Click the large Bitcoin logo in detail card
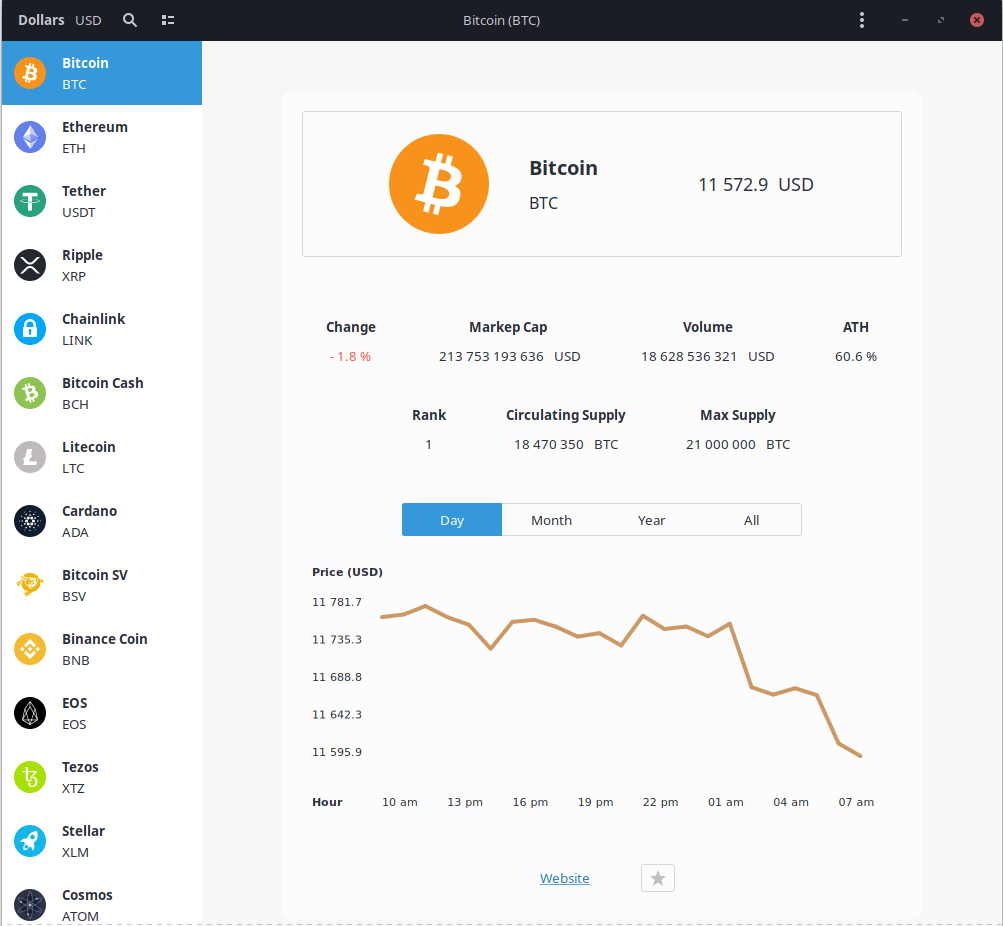 tap(439, 184)
